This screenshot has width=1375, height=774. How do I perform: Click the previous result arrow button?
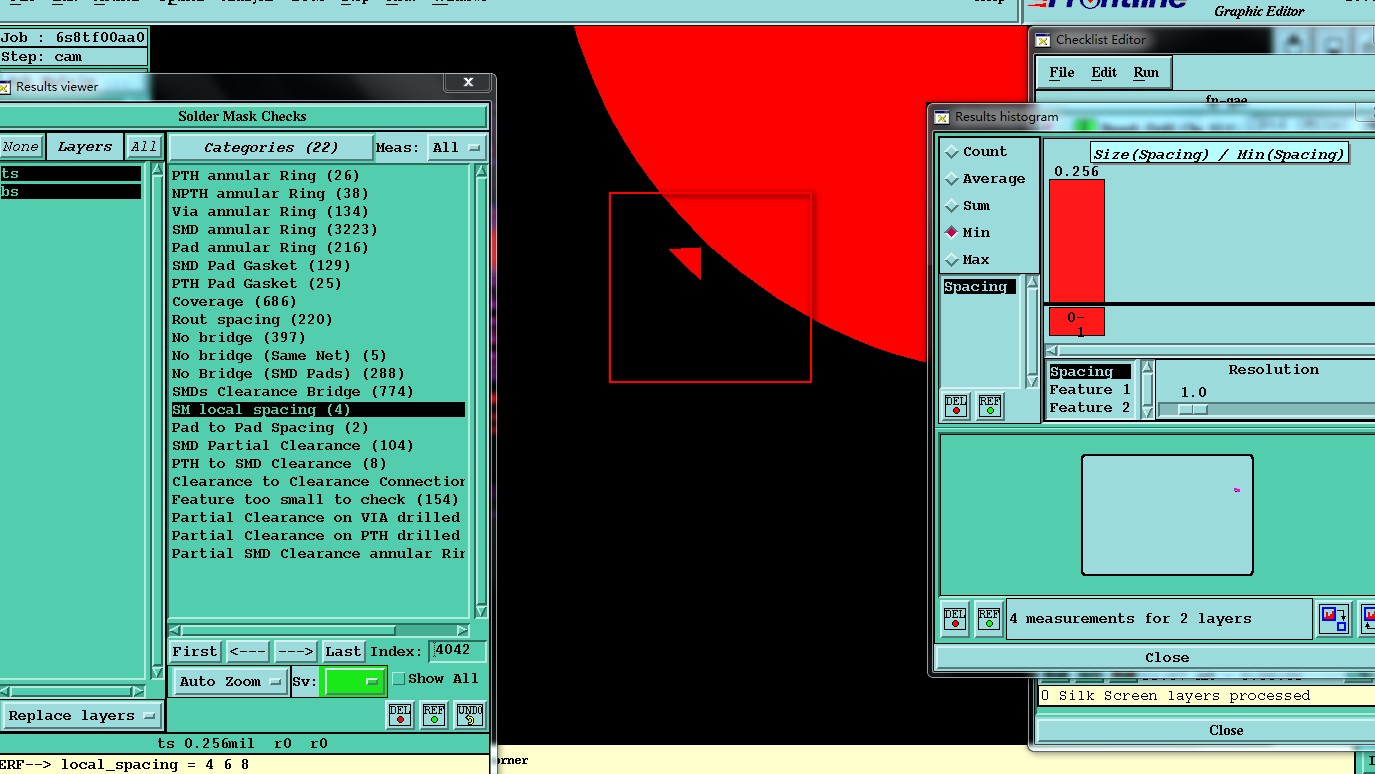[247, 652]
